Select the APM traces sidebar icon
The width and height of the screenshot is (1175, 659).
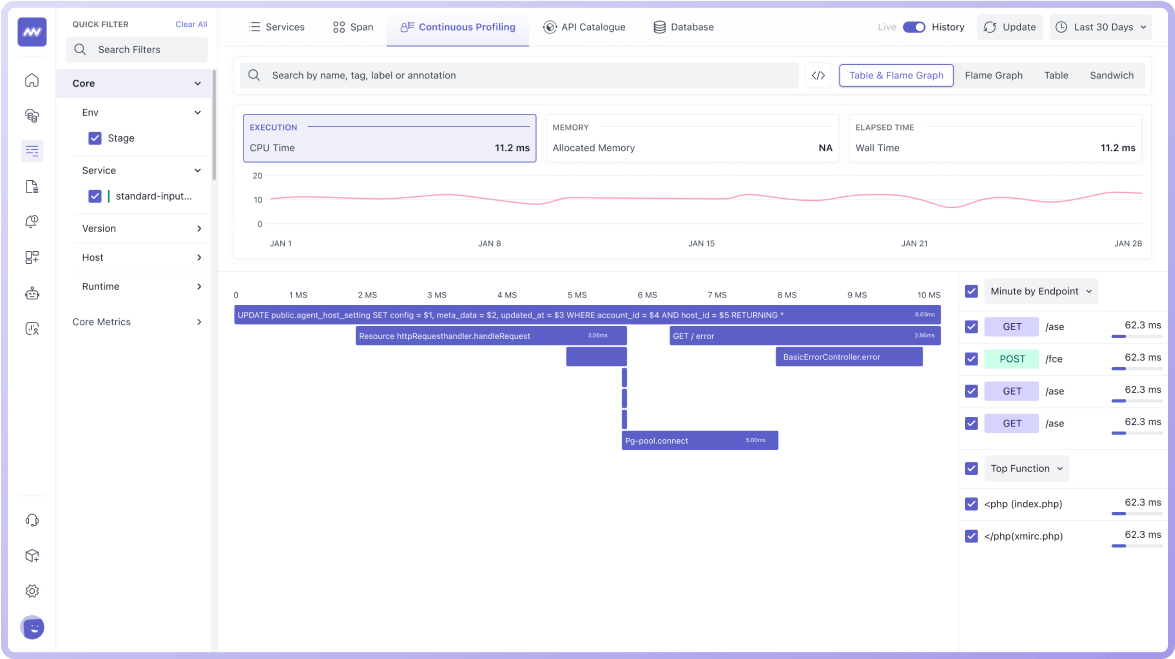[32, 151]
